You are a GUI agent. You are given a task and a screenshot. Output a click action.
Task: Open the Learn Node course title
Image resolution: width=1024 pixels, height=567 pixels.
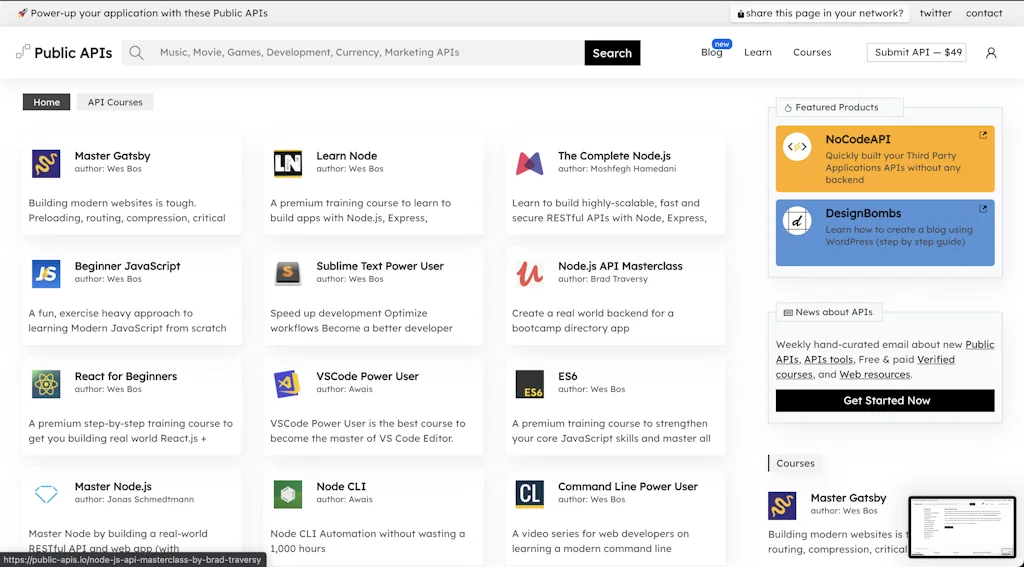[x=347, y=155]
